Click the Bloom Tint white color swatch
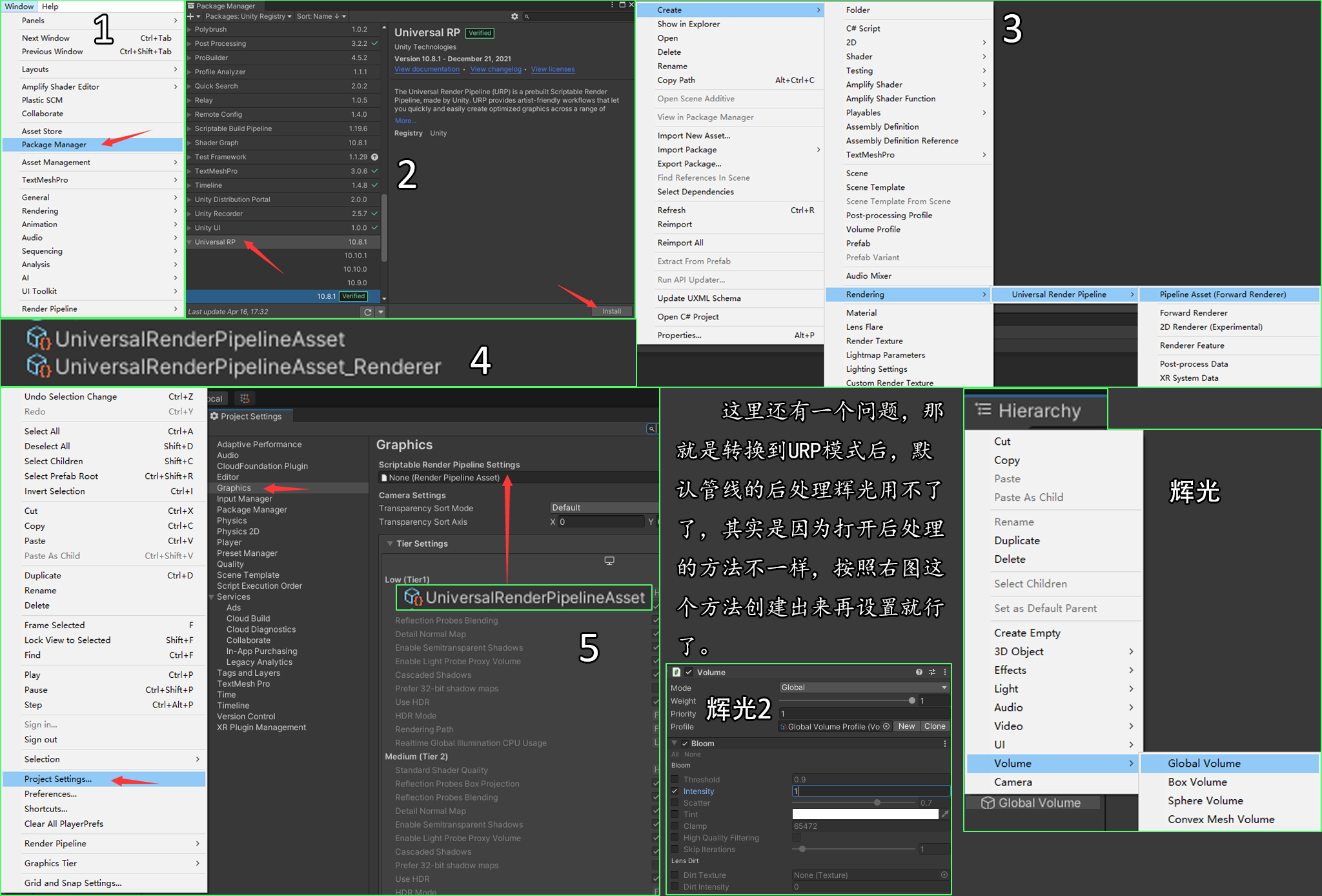1322x896 pixels. [865, 815]
